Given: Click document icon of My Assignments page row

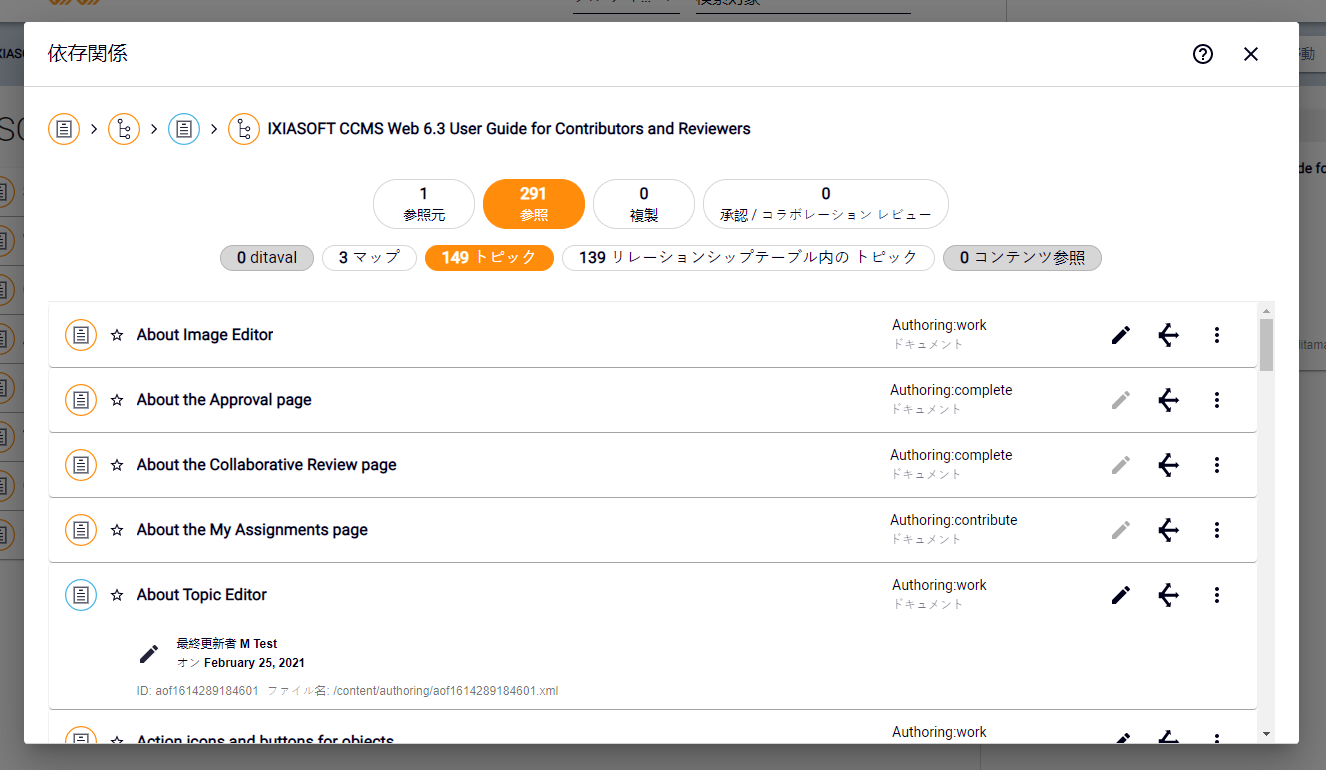Looking at the screenshot, I should [x=81, y=530].
